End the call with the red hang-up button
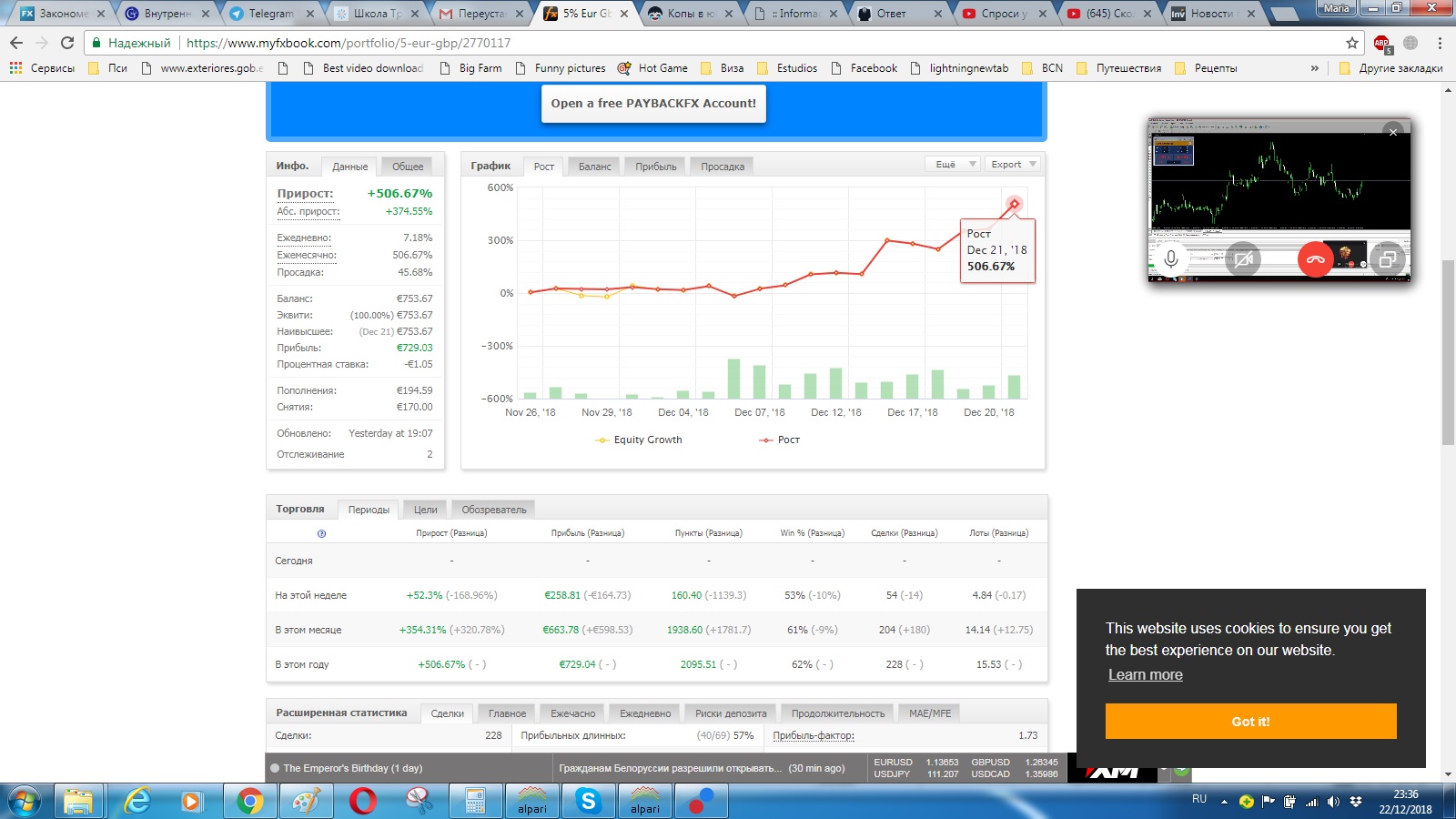 click(1315, 258)
